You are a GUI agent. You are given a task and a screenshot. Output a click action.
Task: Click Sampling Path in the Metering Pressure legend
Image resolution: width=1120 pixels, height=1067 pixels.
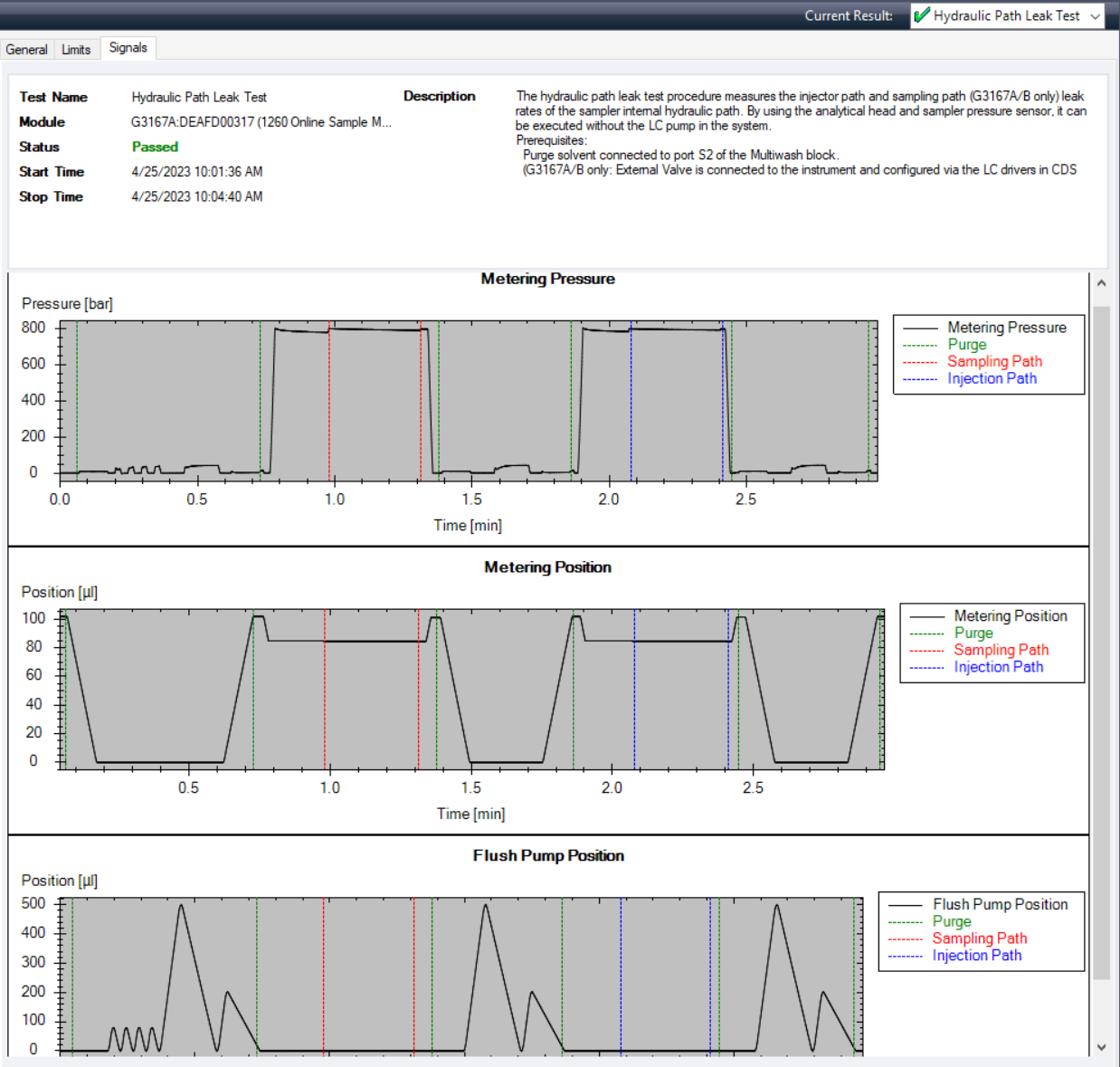pos(994,361)
